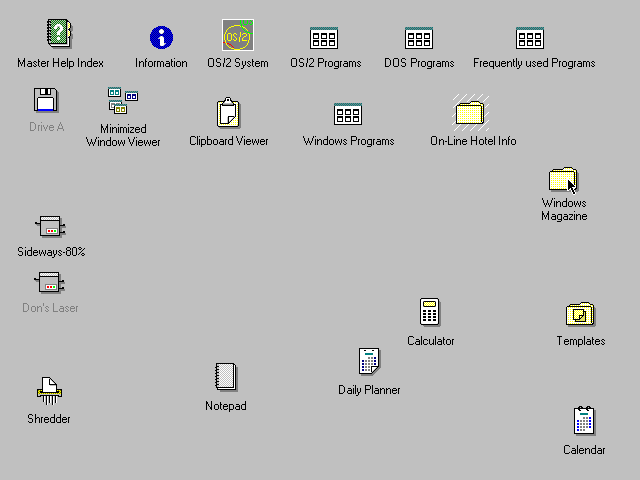Open the OS/2 Programs folder
640x480 pixels.
(x=324, y=39)
